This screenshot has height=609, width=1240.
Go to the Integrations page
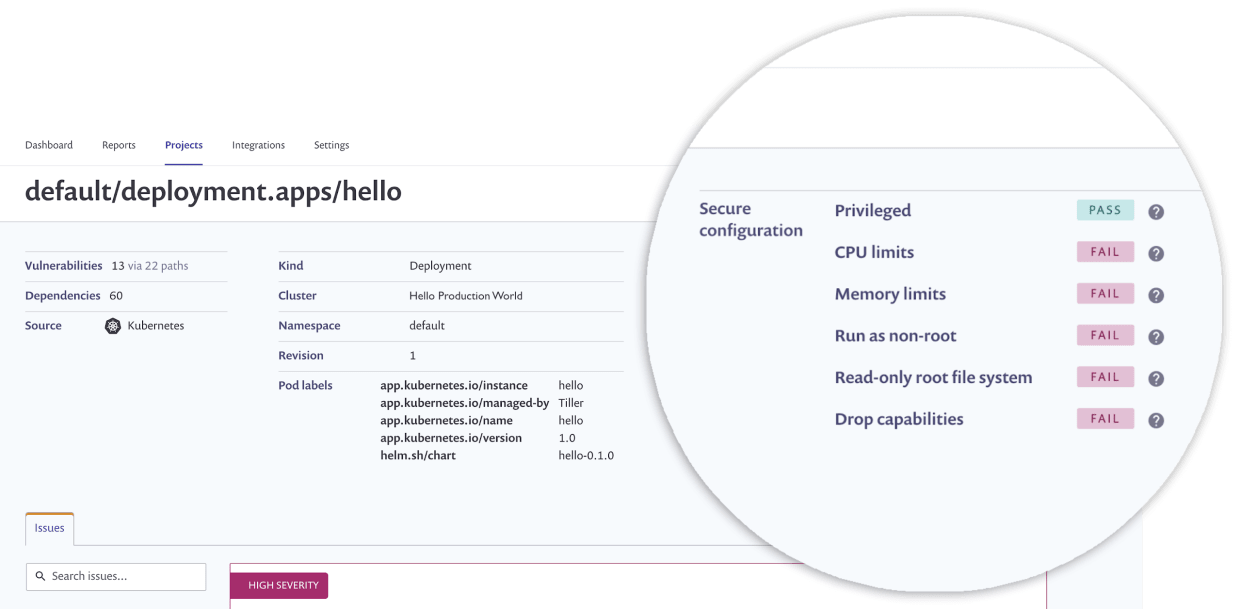coord(258,145)
